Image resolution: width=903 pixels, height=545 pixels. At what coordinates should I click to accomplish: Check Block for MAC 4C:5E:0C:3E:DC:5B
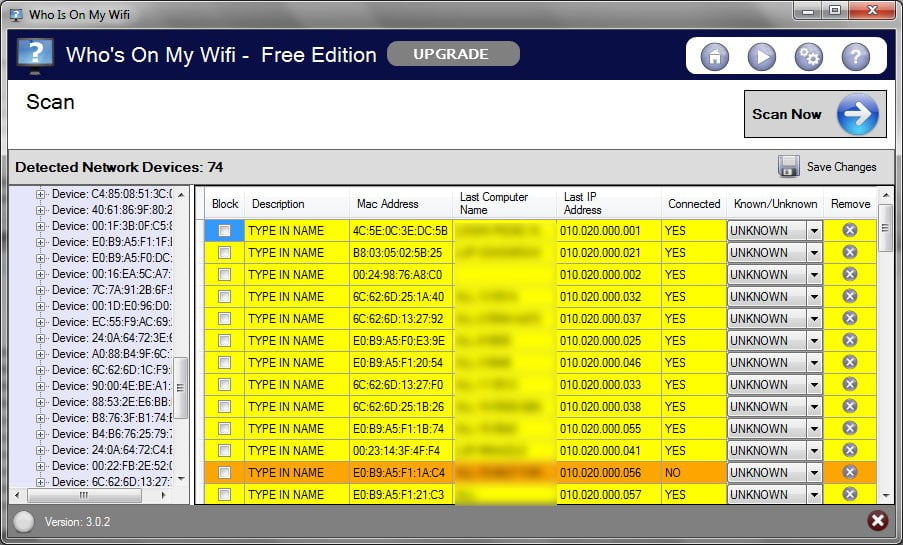pos(225,231)
